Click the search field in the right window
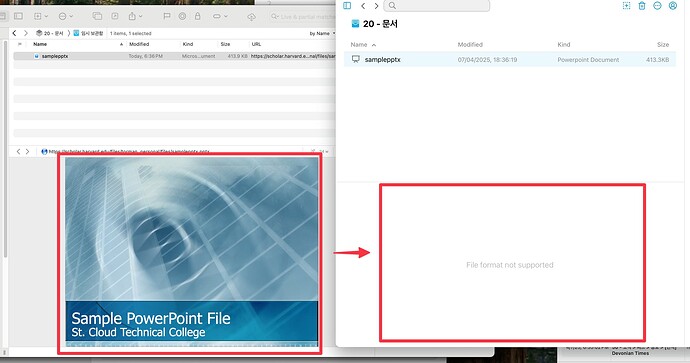The image size is (690, 363). click(x=437, y=6)
